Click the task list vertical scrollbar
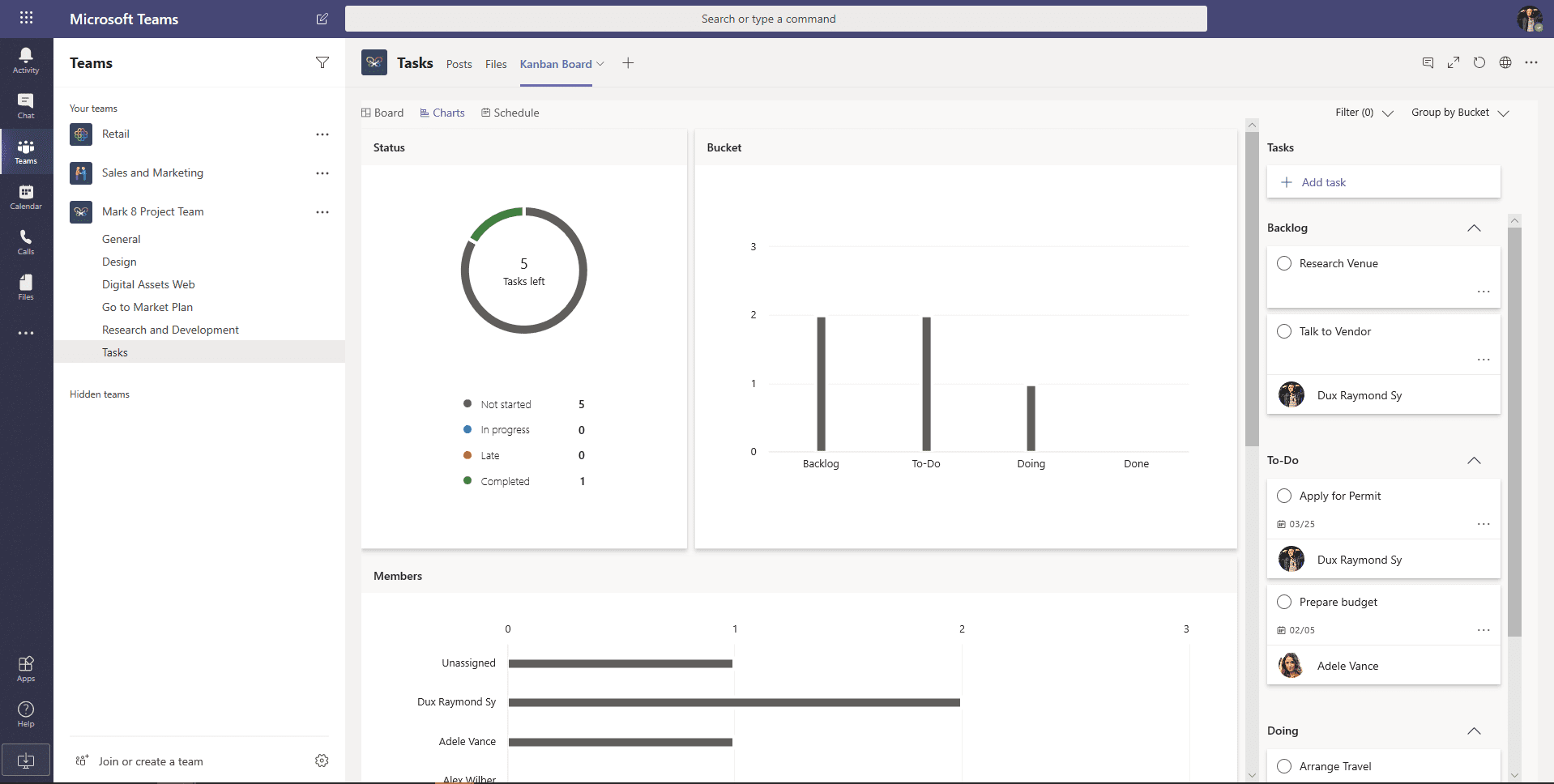Image resolution: width=1554 pixels, height=784 pixels. coord(1514,432)
